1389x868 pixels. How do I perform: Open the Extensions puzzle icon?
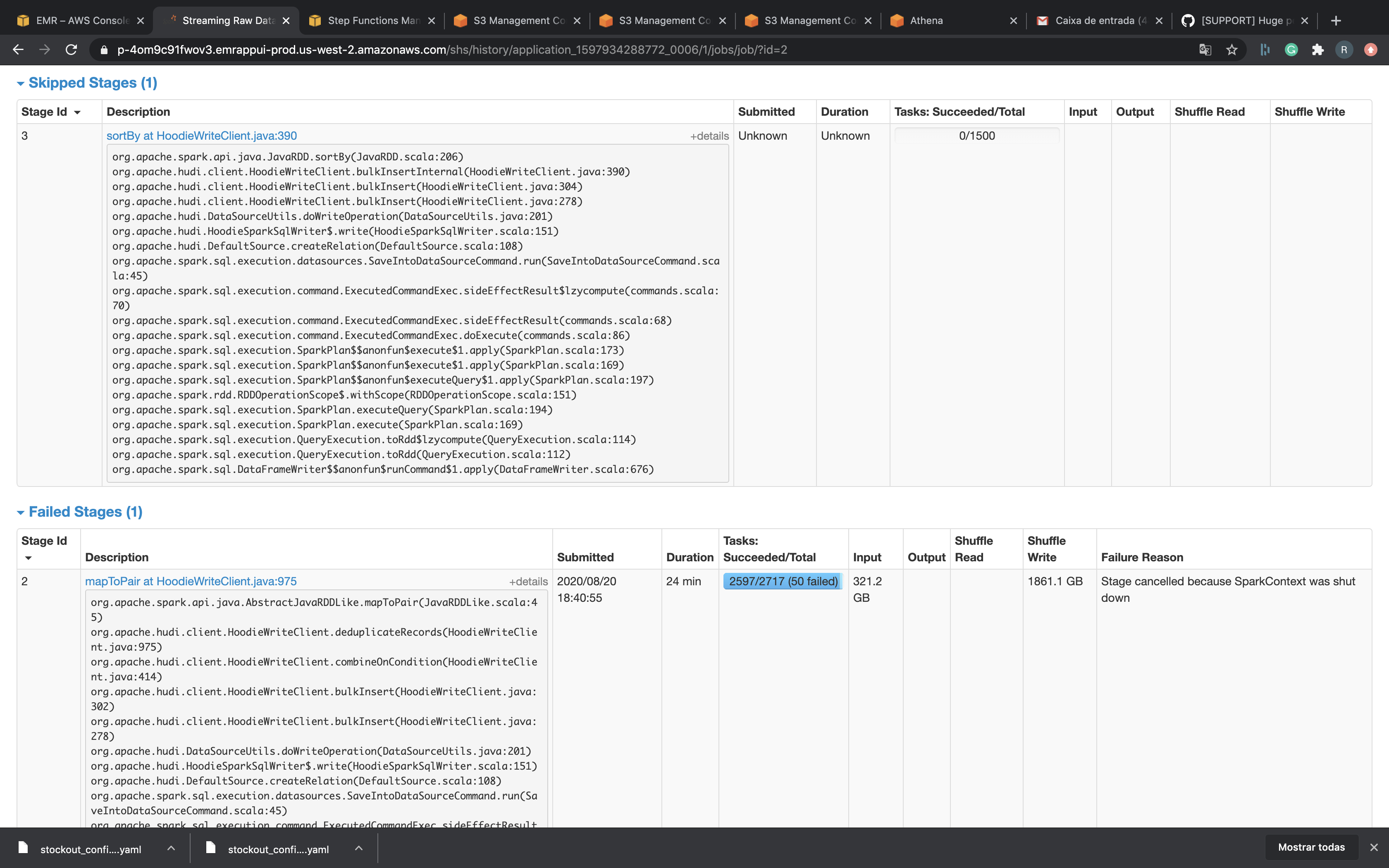(1318, 50)
